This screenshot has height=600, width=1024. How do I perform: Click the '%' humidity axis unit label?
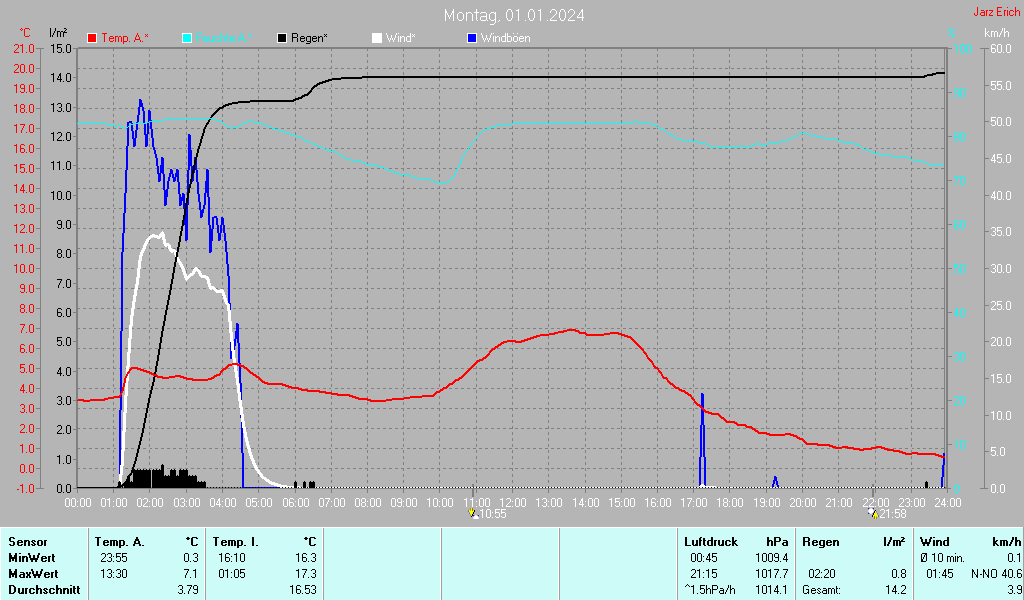[952, 33]
